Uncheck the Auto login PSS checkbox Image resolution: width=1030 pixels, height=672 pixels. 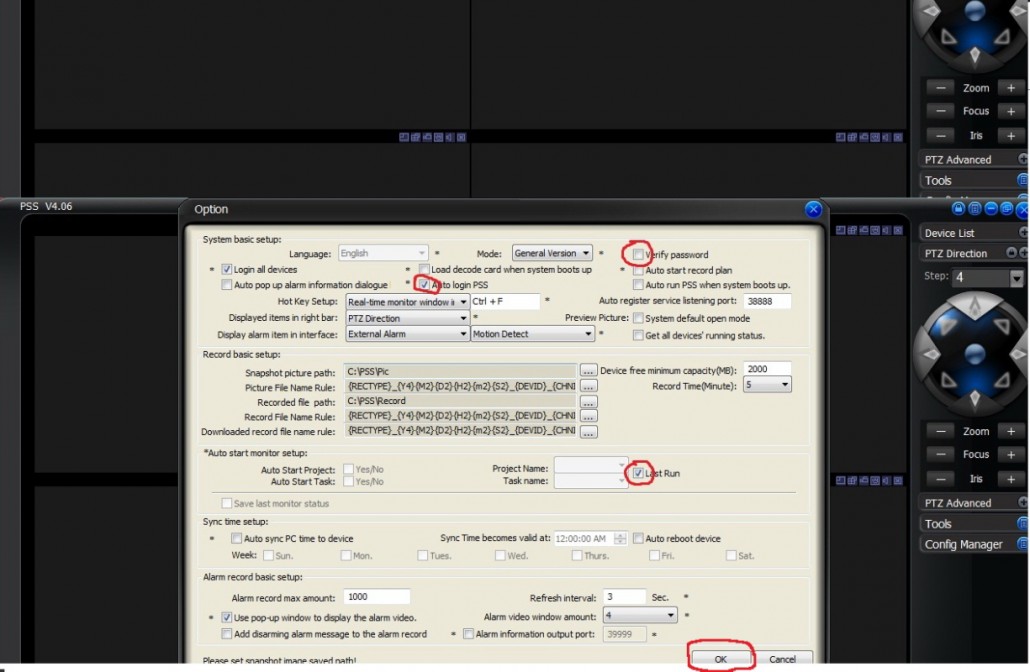425,285
